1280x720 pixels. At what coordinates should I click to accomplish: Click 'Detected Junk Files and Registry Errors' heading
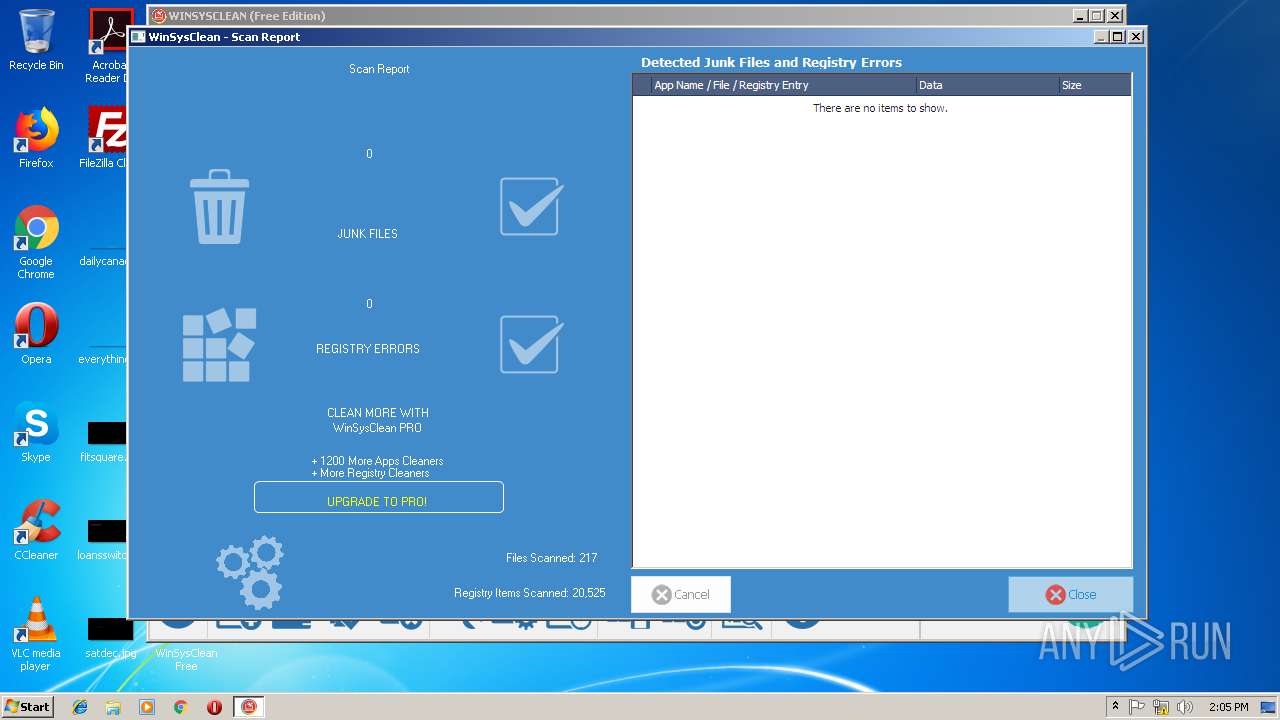[x=771, y=62]
